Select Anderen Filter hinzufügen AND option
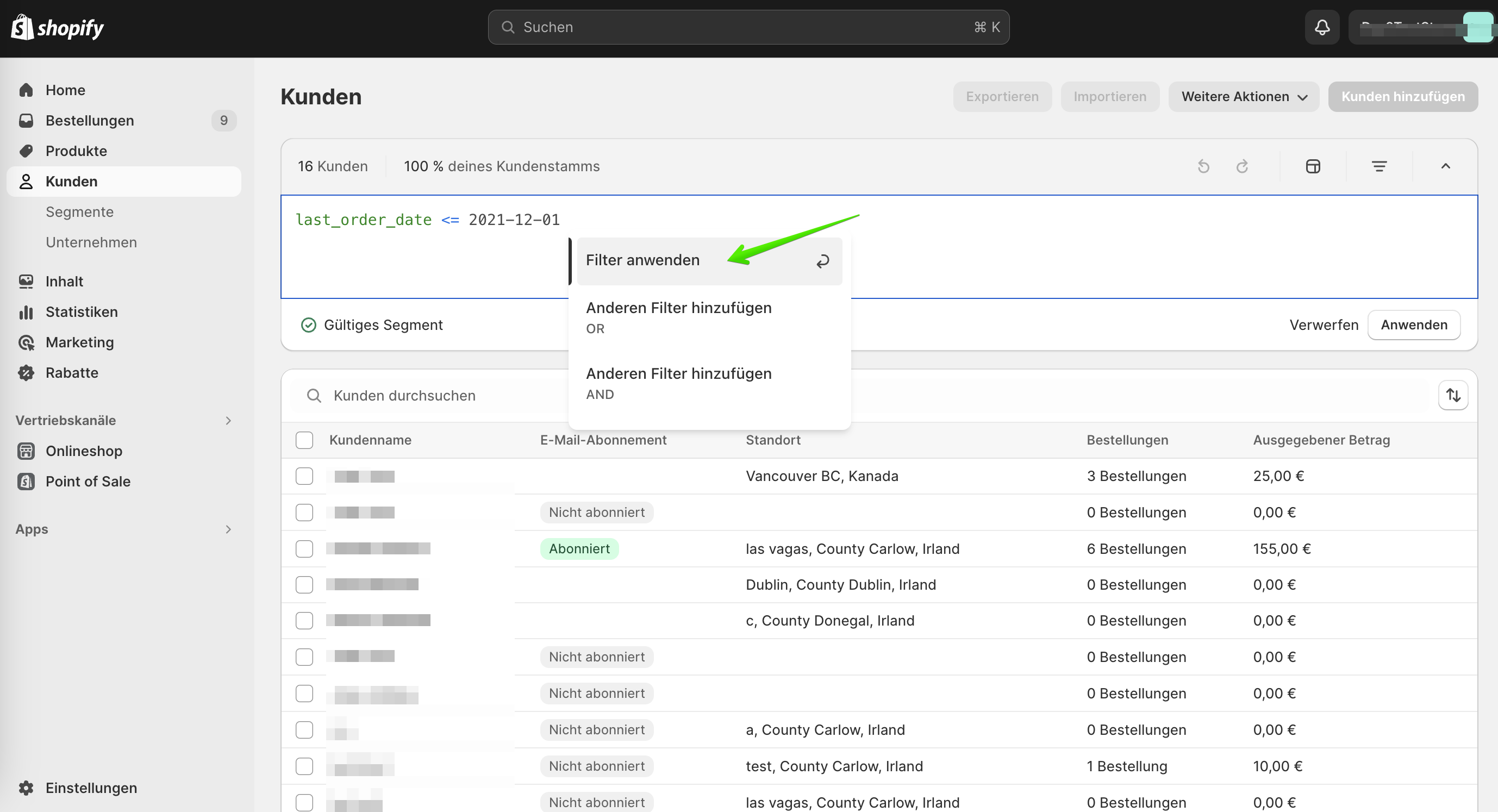Image resolution: width=1498 pixels, height=812 pixels. point(709,383)
